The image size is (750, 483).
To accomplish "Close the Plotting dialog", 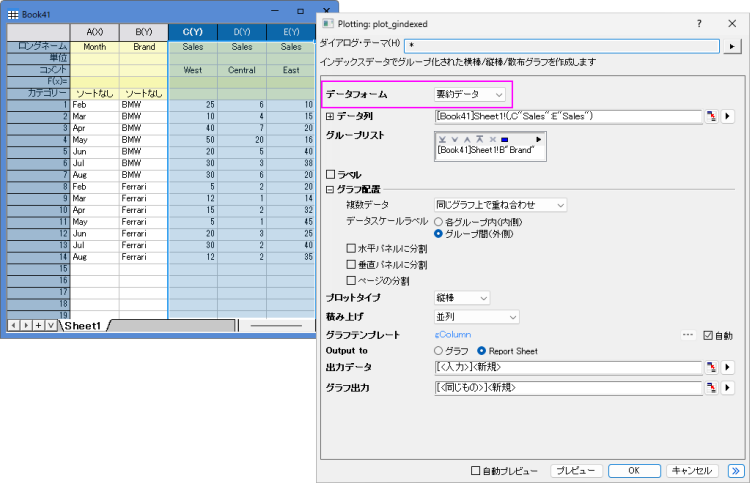I will tap(732, 23).
